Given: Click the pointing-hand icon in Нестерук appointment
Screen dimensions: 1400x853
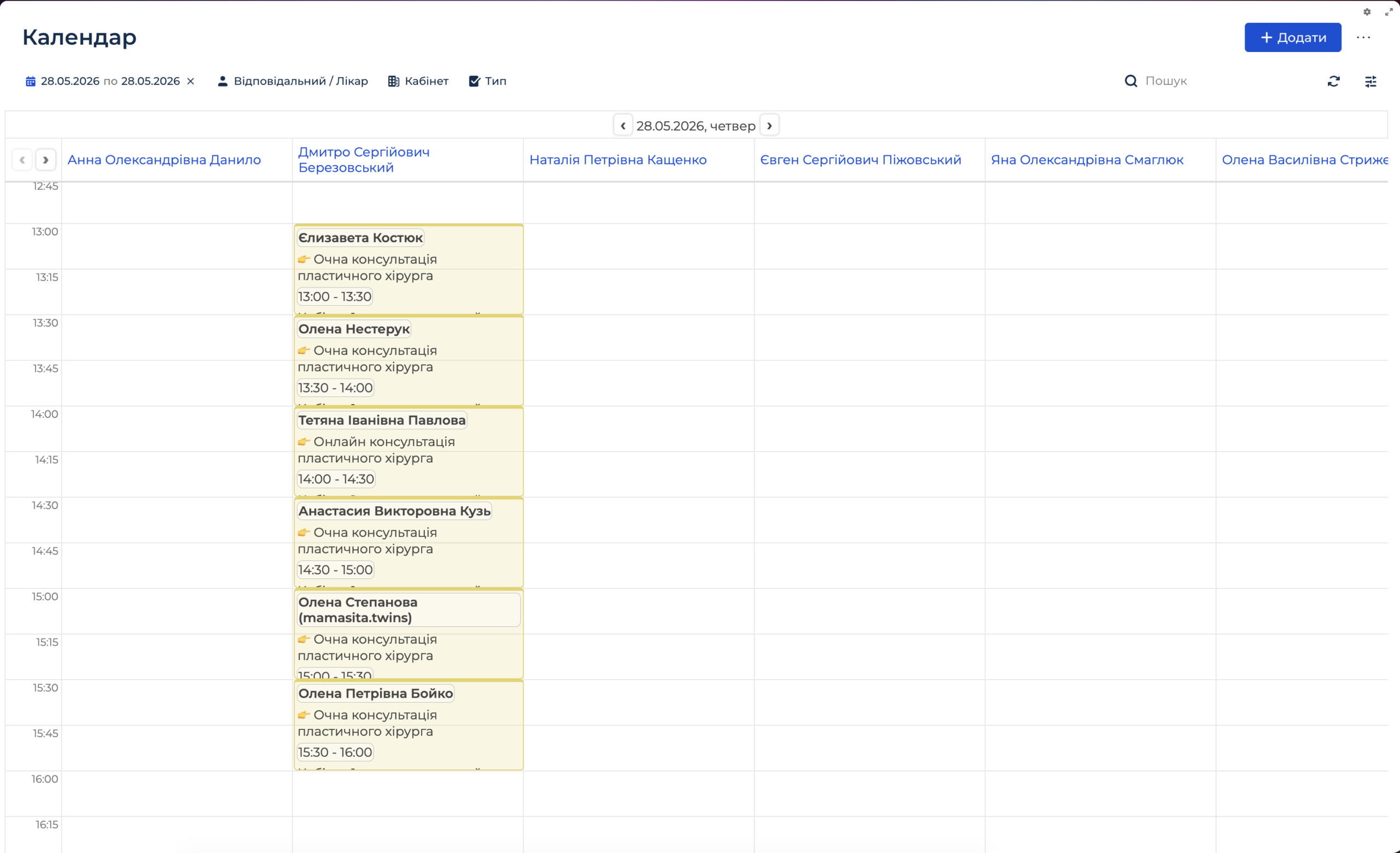Looking at the screenshot, I should point(304,351).
